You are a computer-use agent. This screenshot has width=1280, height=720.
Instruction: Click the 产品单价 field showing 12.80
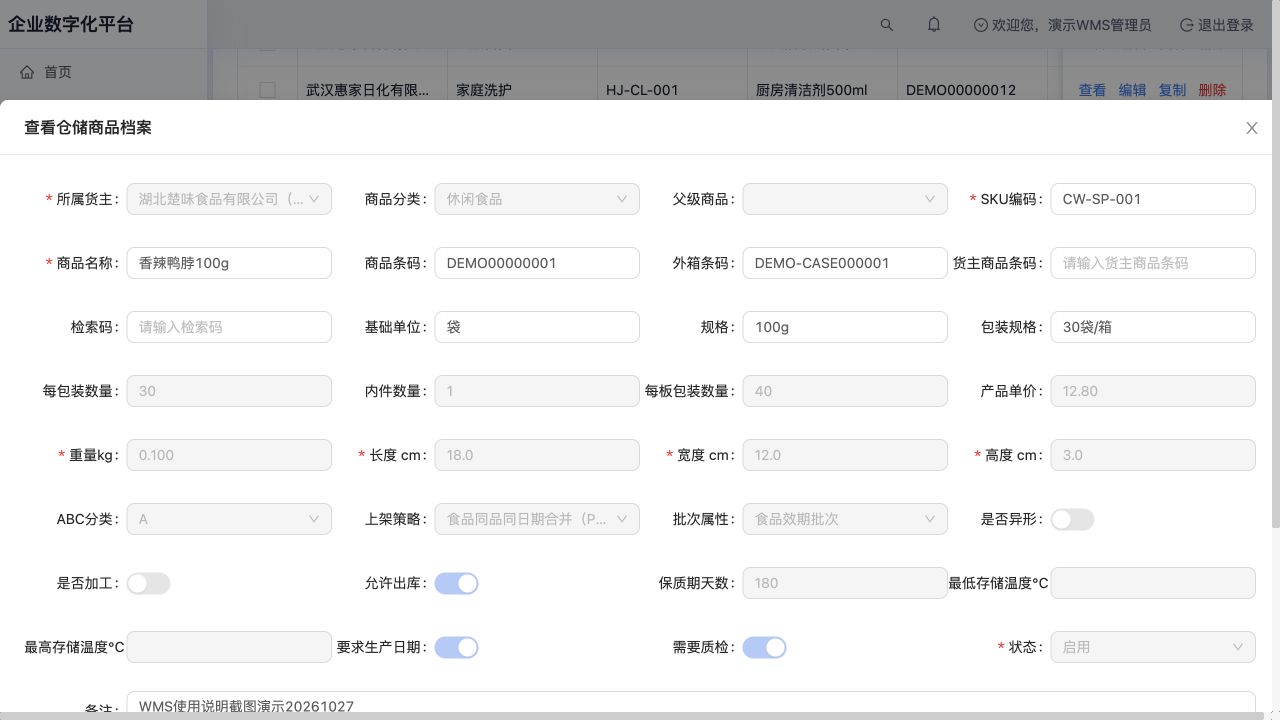[x=1153, y=391]
